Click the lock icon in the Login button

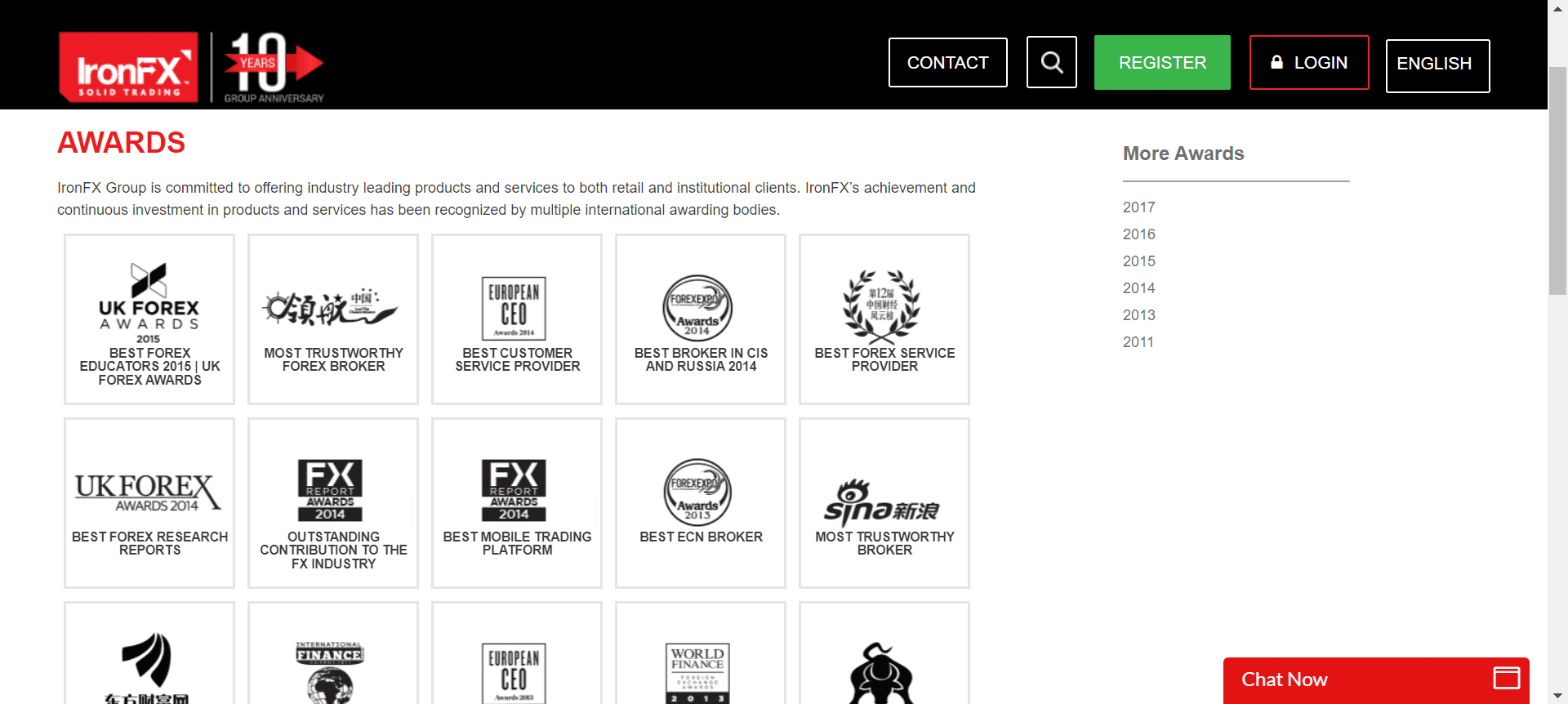tap(1276, 62)
